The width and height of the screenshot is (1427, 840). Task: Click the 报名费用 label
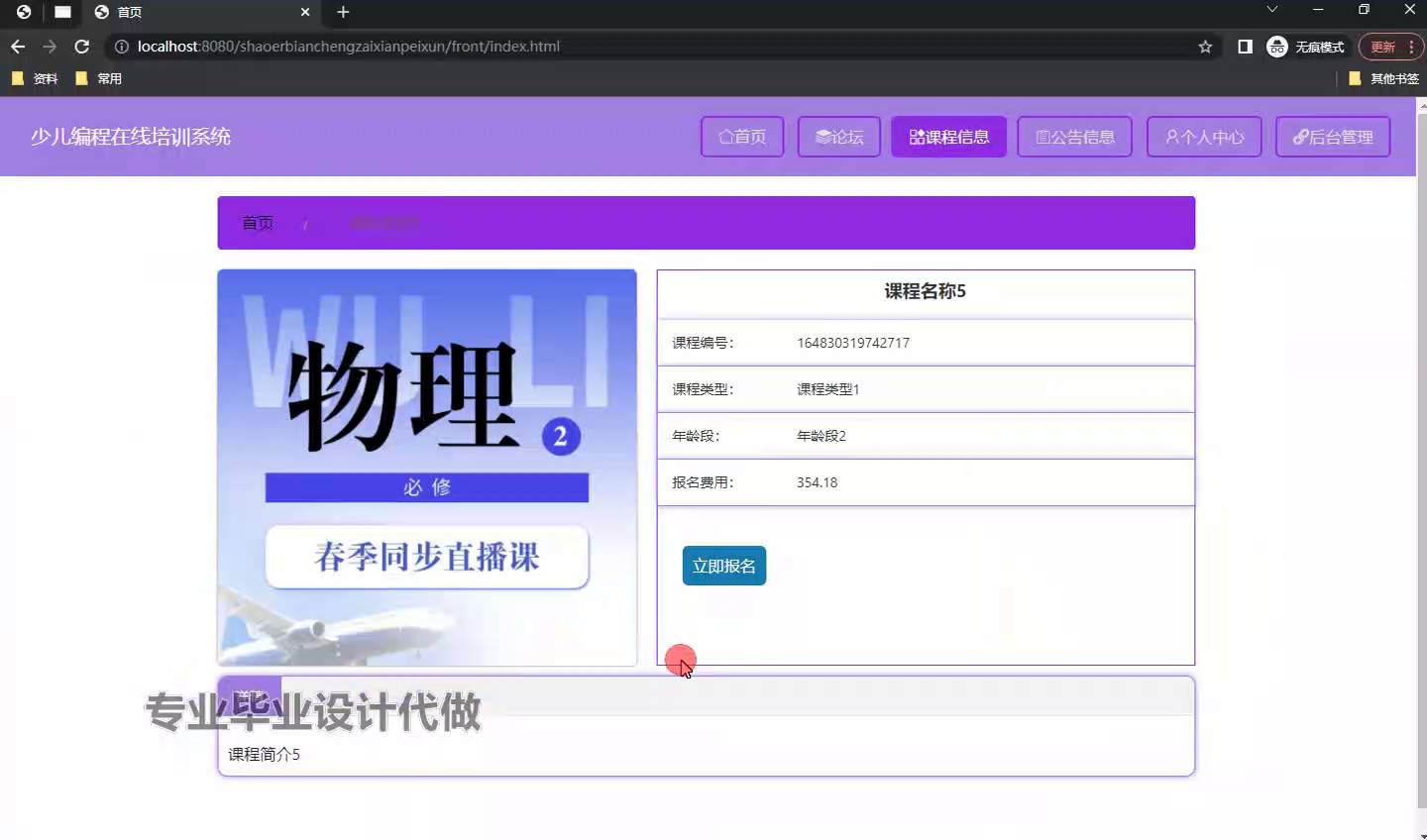click(x=703, y=482)
